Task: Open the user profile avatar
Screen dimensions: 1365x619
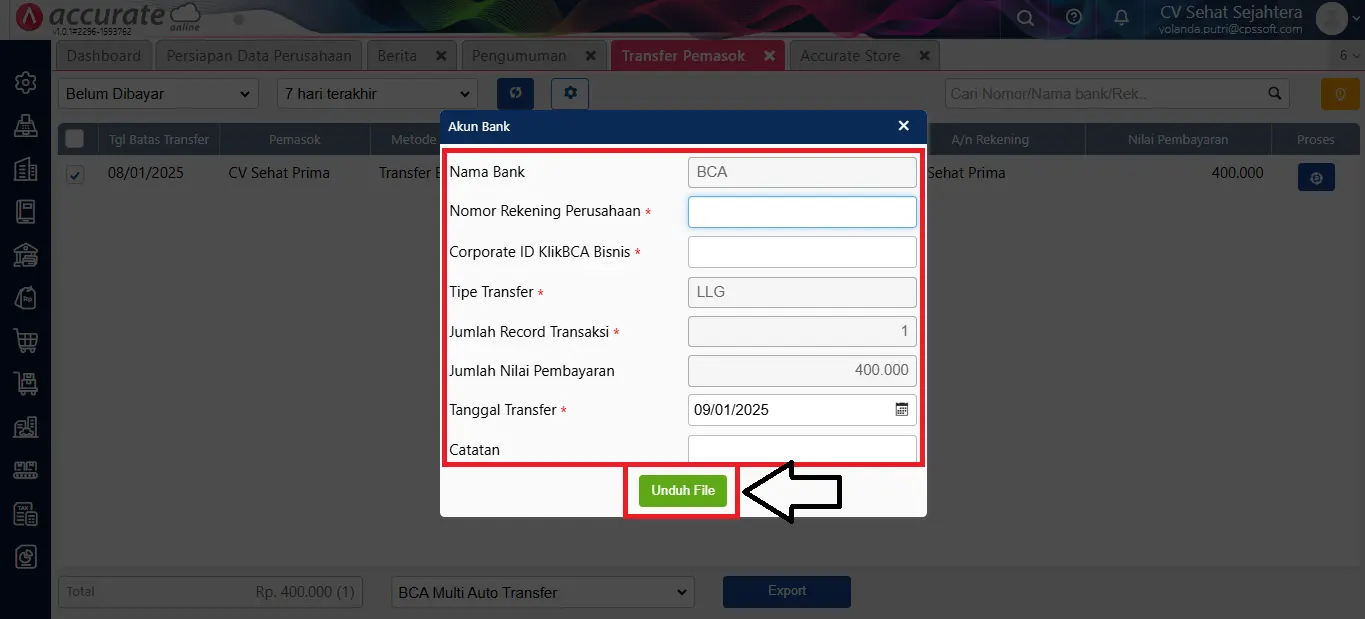Action: (x=1332, y=18)
